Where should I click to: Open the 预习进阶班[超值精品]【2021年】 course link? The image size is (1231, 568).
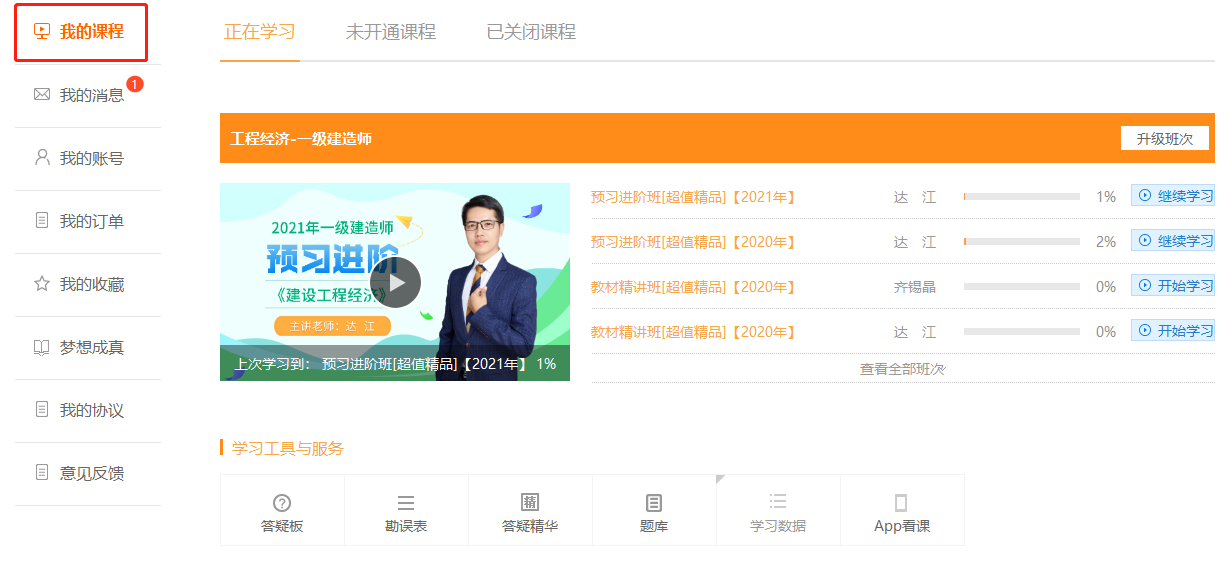pyautogui.click(x=694, y=197)
